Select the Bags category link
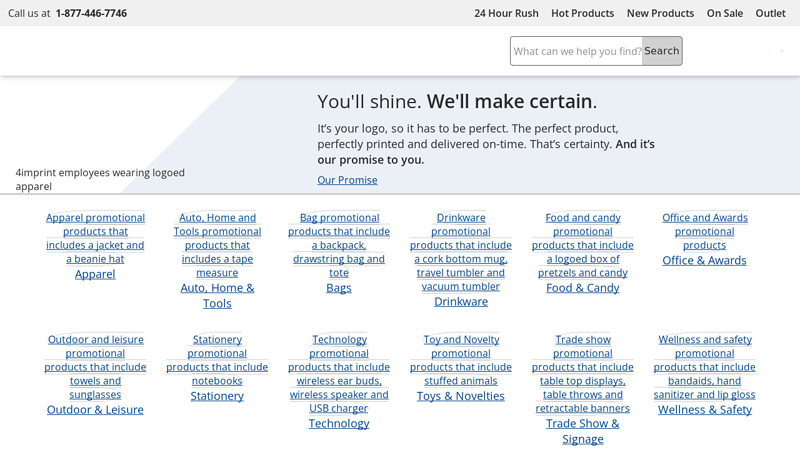This screenshot has width=800, height=450. pyautogui.click(x=339, y=288)
